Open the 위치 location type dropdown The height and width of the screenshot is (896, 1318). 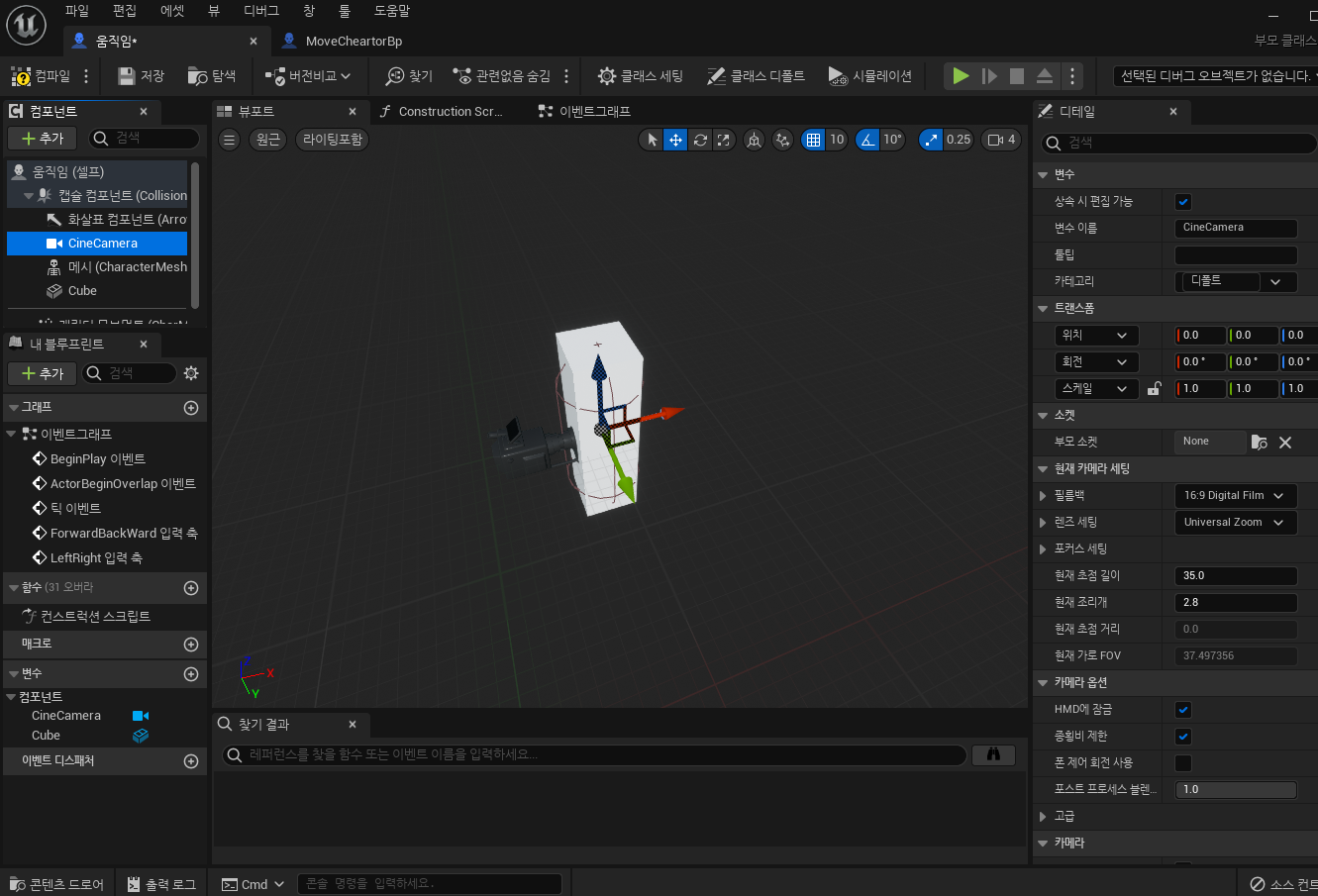coord(1096,336)
